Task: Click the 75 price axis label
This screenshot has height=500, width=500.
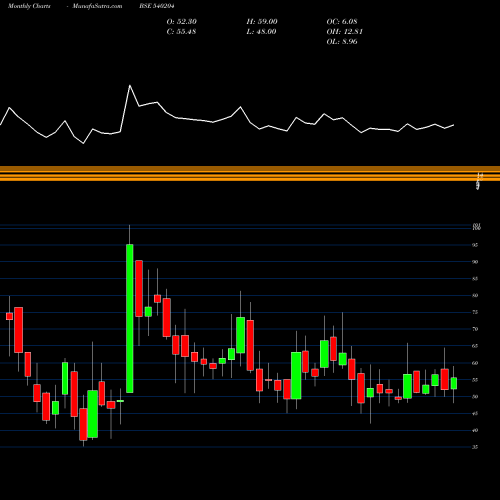Action: pyautogui.click(x=475, y=312)
